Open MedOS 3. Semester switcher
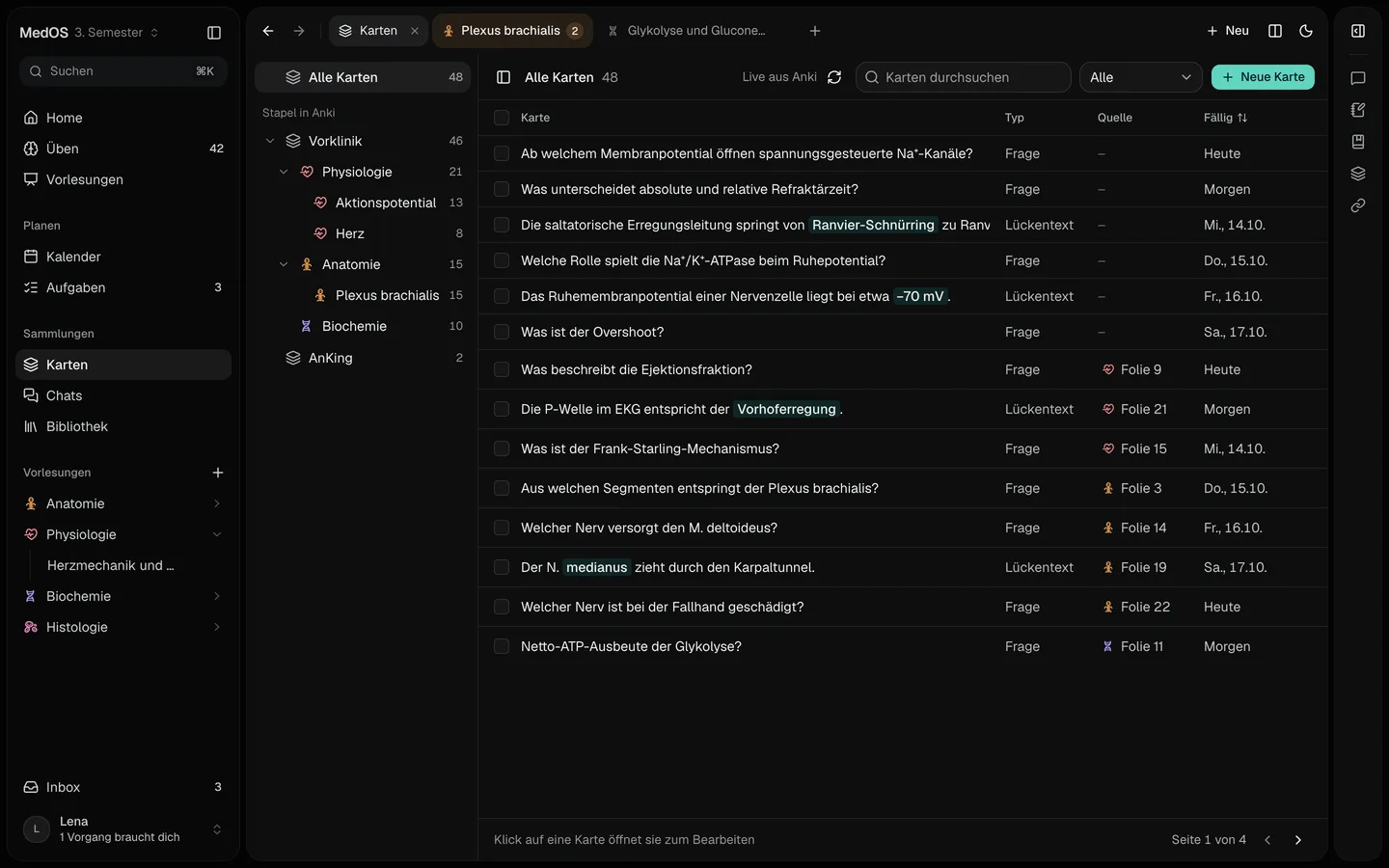The height and width of the screenshot is (868, 1389). 90,33
